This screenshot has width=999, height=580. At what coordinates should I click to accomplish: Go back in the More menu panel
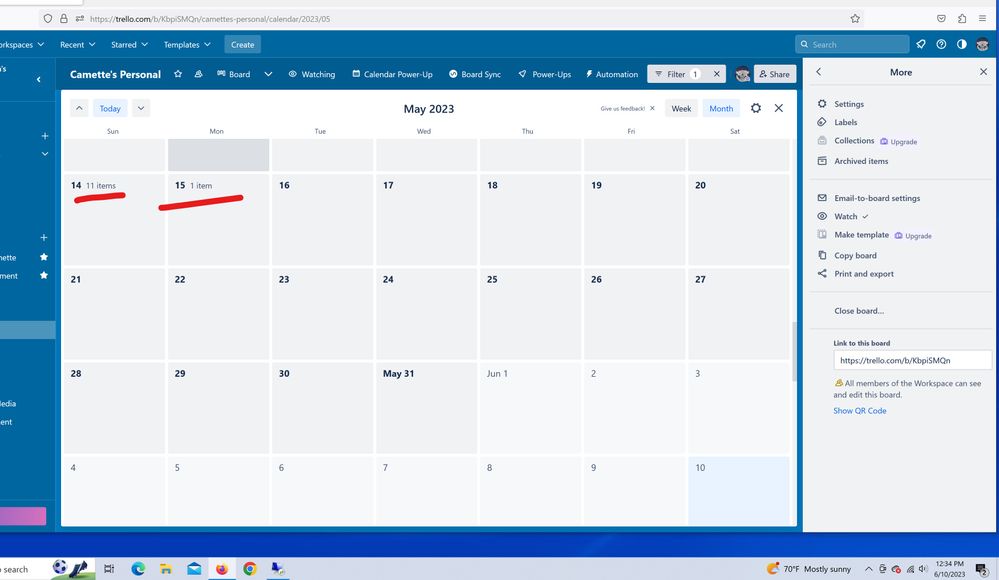click(819, 72)
